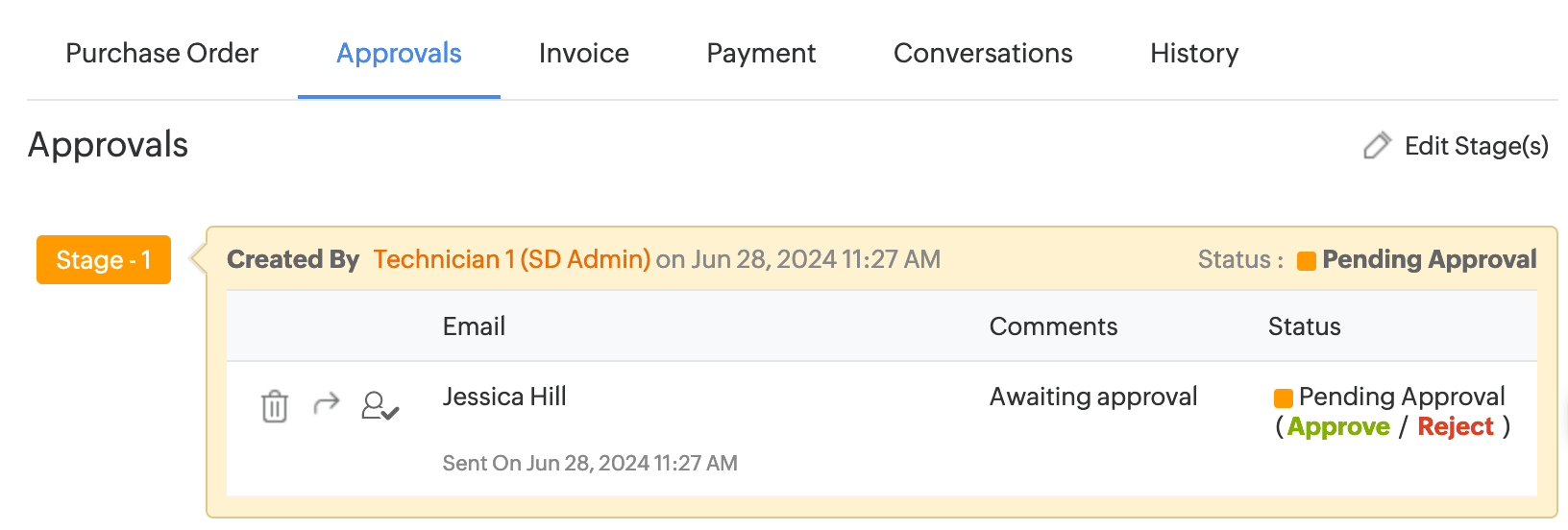Click the Stage - 1 label
The height and width of the screenshot is (530, 1568).
[104, 260]
